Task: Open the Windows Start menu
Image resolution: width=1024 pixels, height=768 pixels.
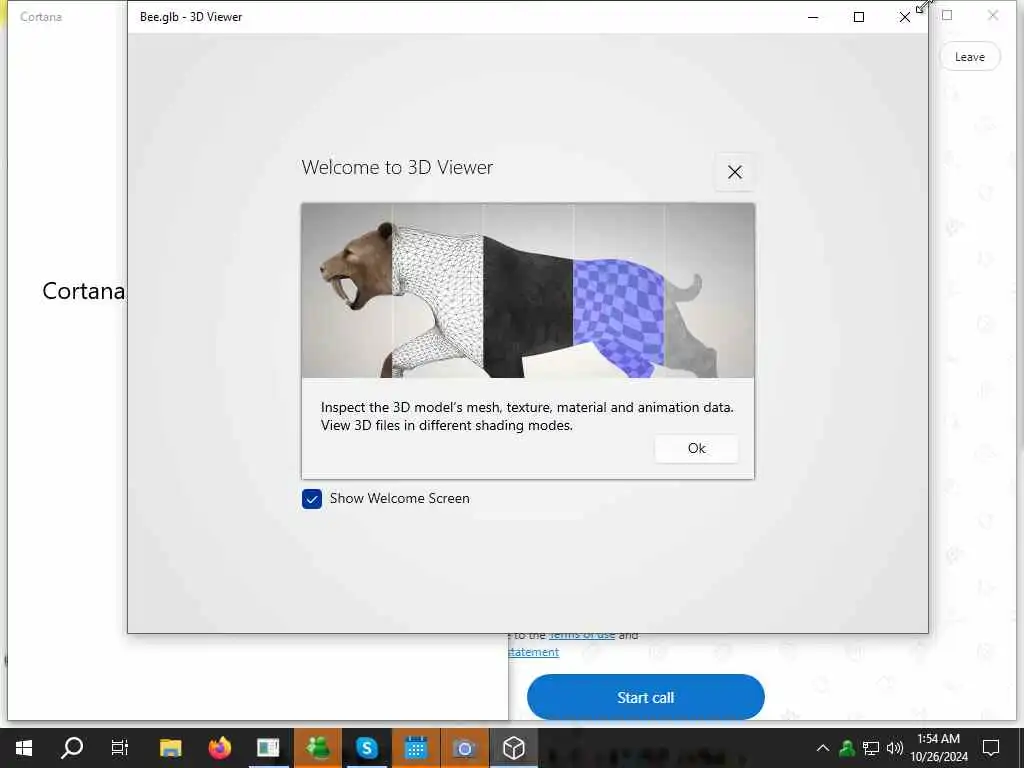Action: coord(24,748)
